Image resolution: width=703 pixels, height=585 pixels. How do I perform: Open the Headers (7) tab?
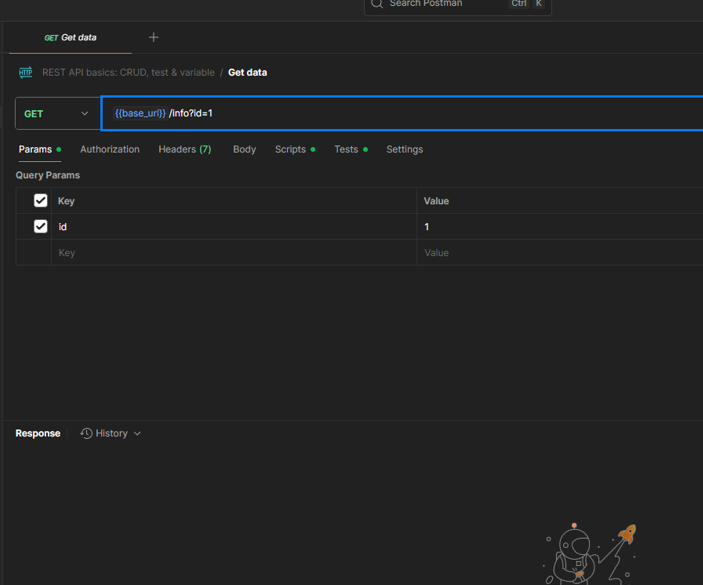184,149
